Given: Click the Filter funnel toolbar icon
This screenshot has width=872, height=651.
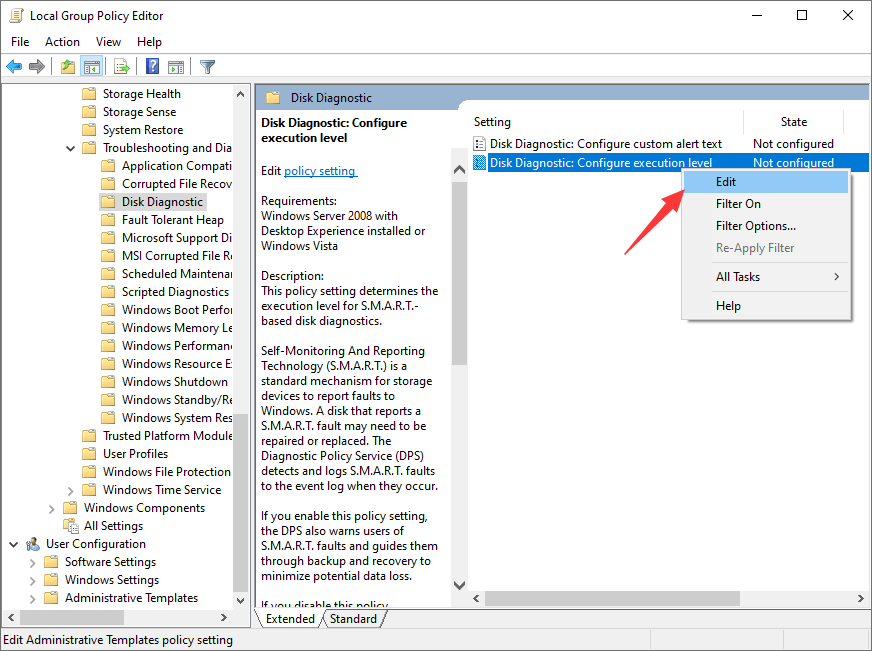Looking at the screenshot, I should tap(207, 67).
